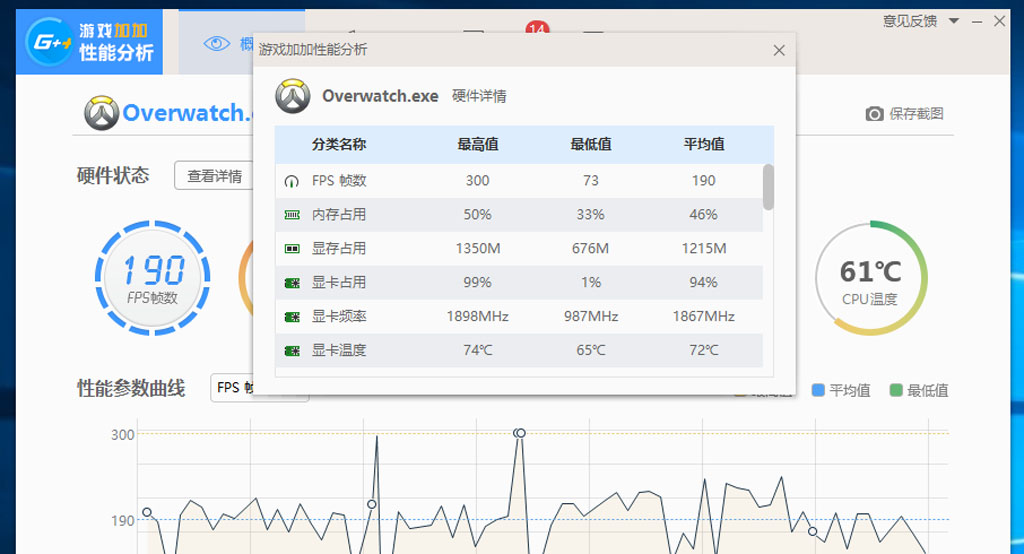Click the 硬件状态 section heading
The width and height of the screenshot is (1024, 554).
[112, 176]
